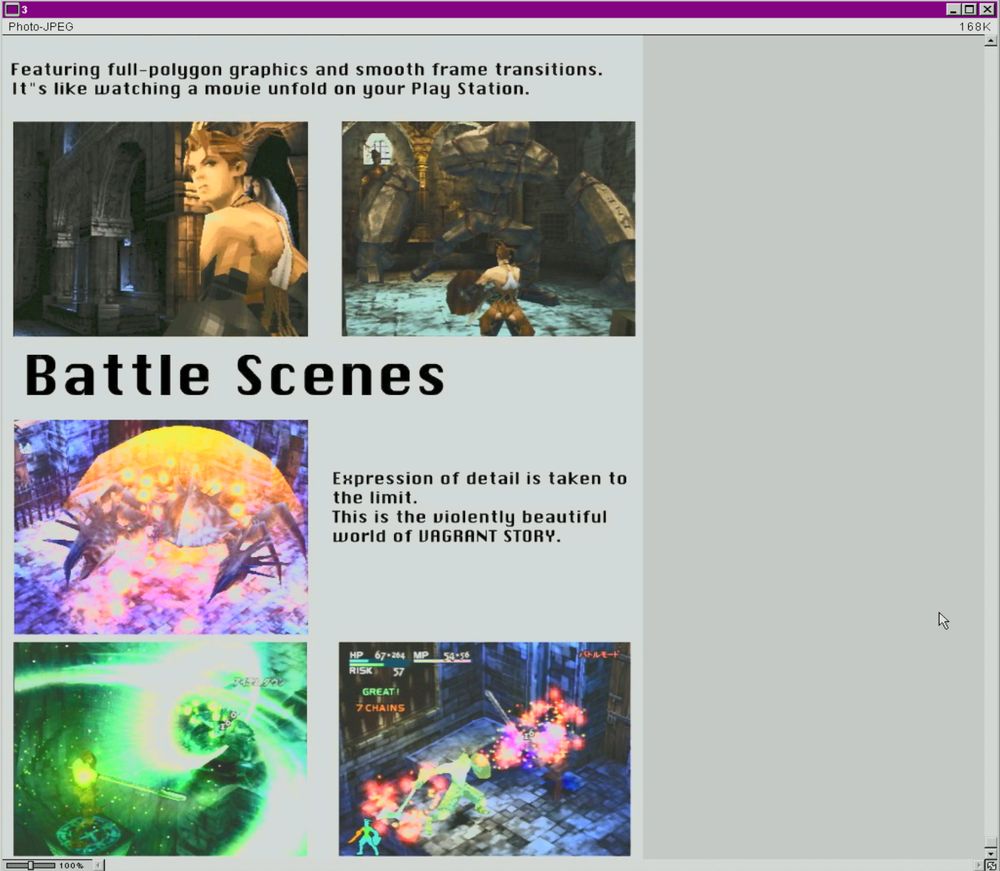The width and height of the screenshot is (1000, 871).
Task: Click the 168K file size label
Action: [974, 27]
